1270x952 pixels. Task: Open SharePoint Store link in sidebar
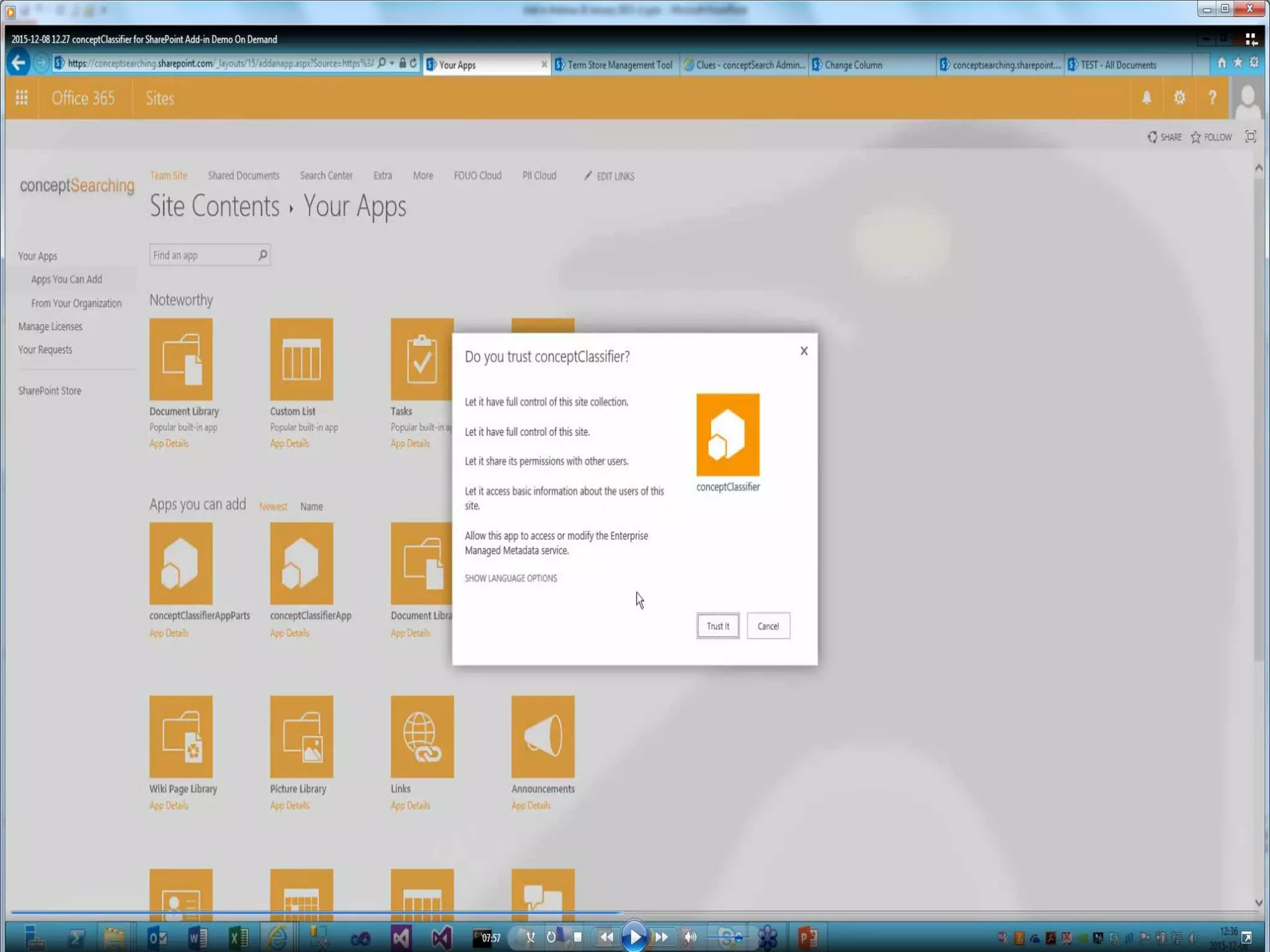click(50, 391)
